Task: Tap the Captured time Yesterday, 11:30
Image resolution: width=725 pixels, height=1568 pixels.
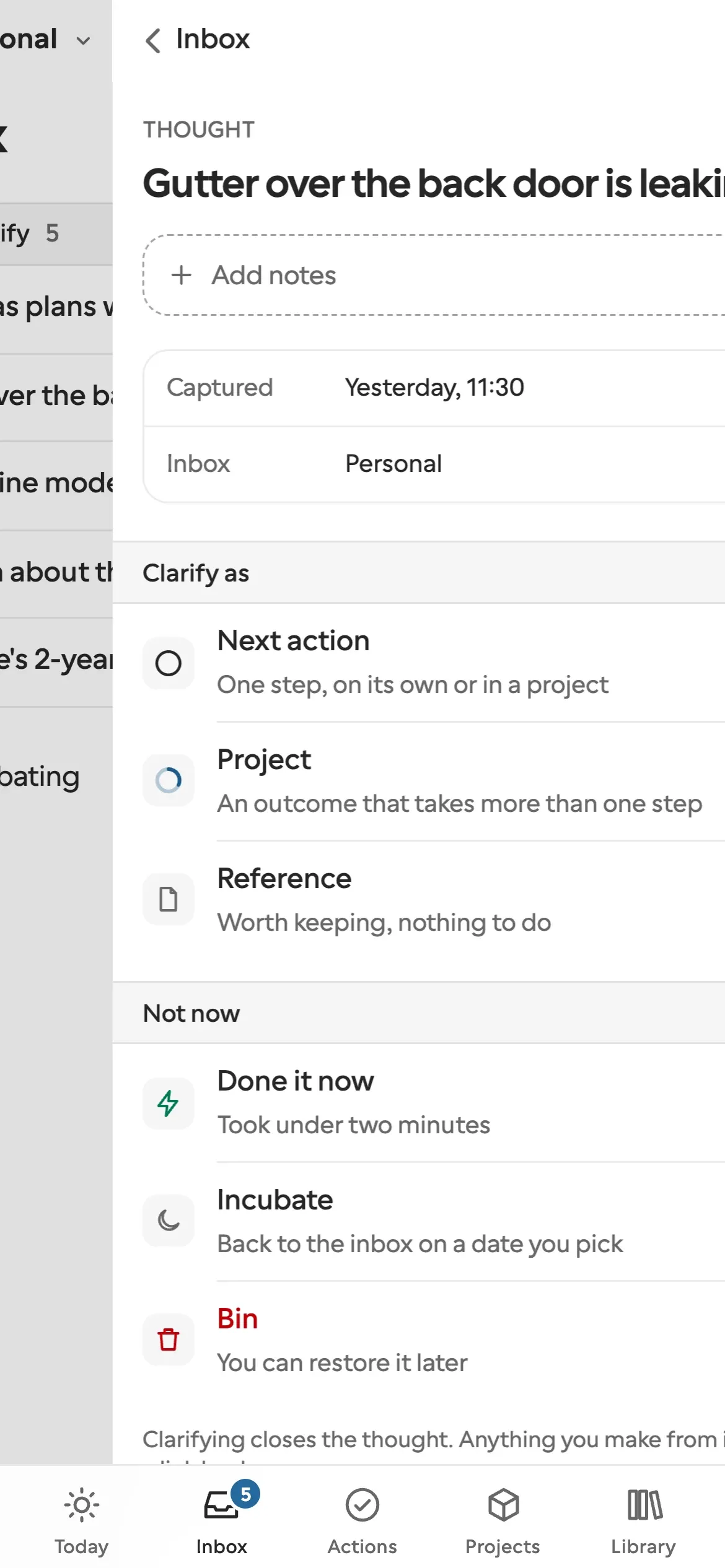Action: coord(434,388)
